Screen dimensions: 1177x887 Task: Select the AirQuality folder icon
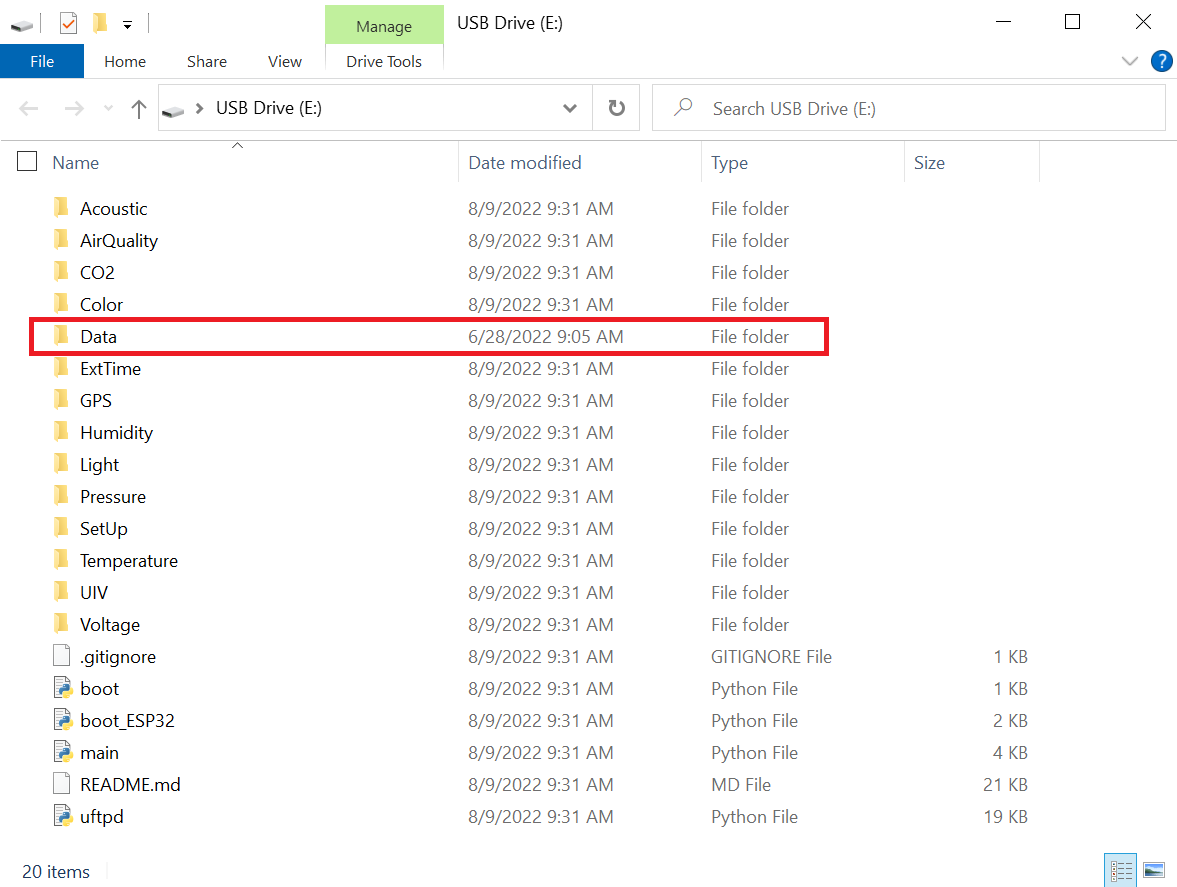point(62,239)
